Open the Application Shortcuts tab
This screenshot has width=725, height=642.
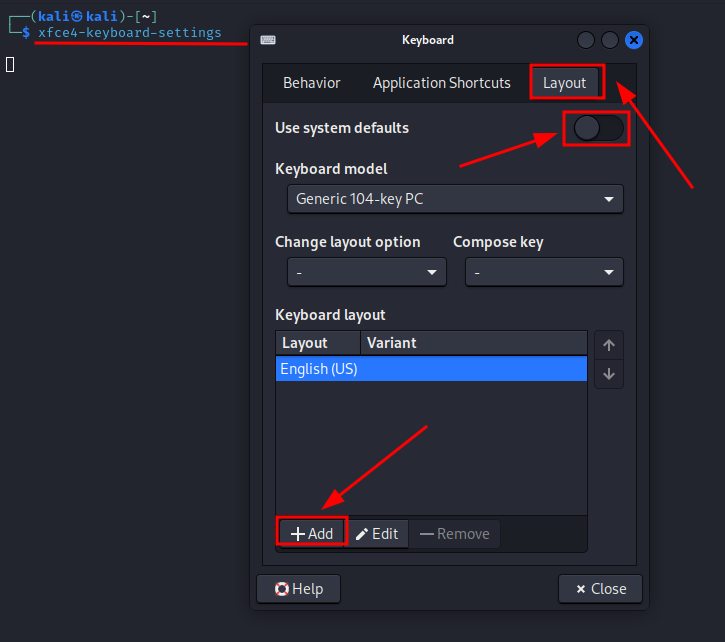click(441, 83)
